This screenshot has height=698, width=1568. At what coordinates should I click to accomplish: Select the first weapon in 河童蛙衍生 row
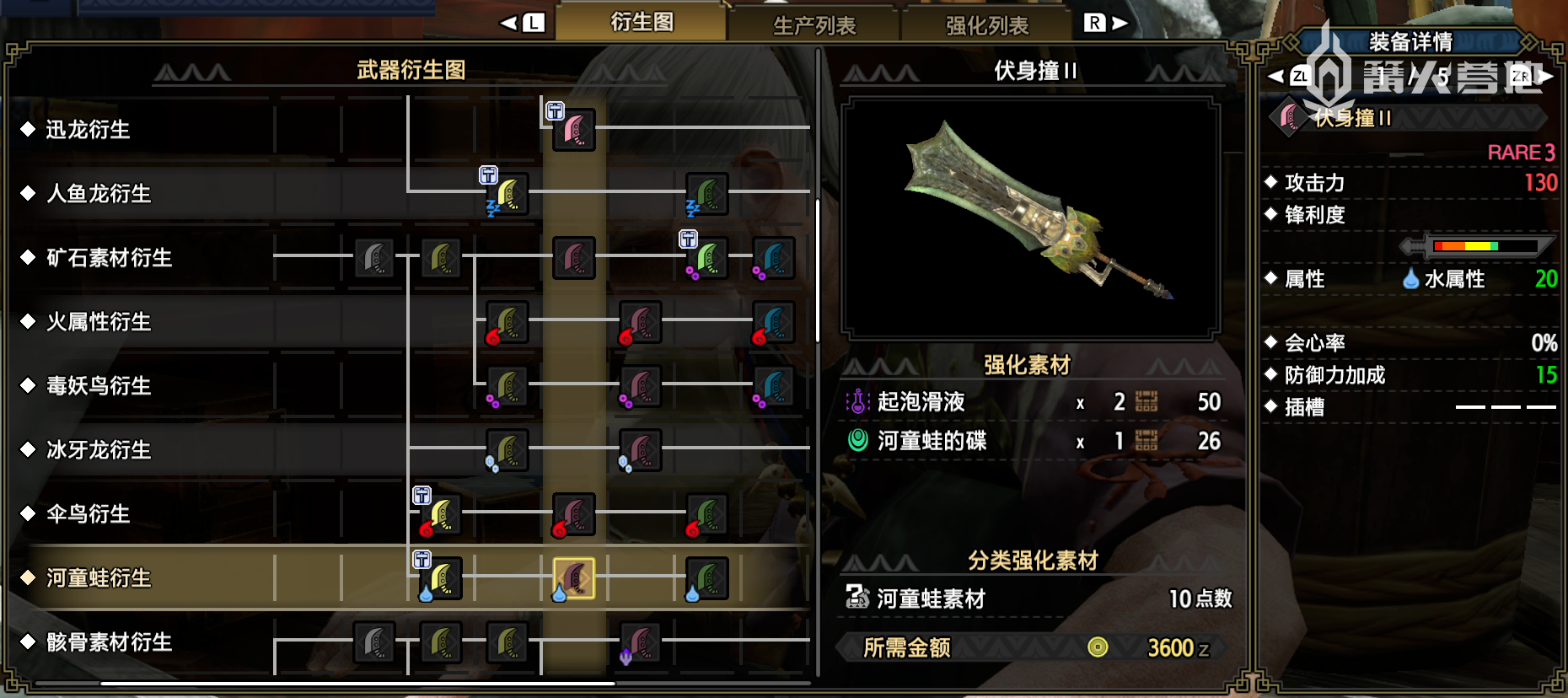(x=440, y=578)
